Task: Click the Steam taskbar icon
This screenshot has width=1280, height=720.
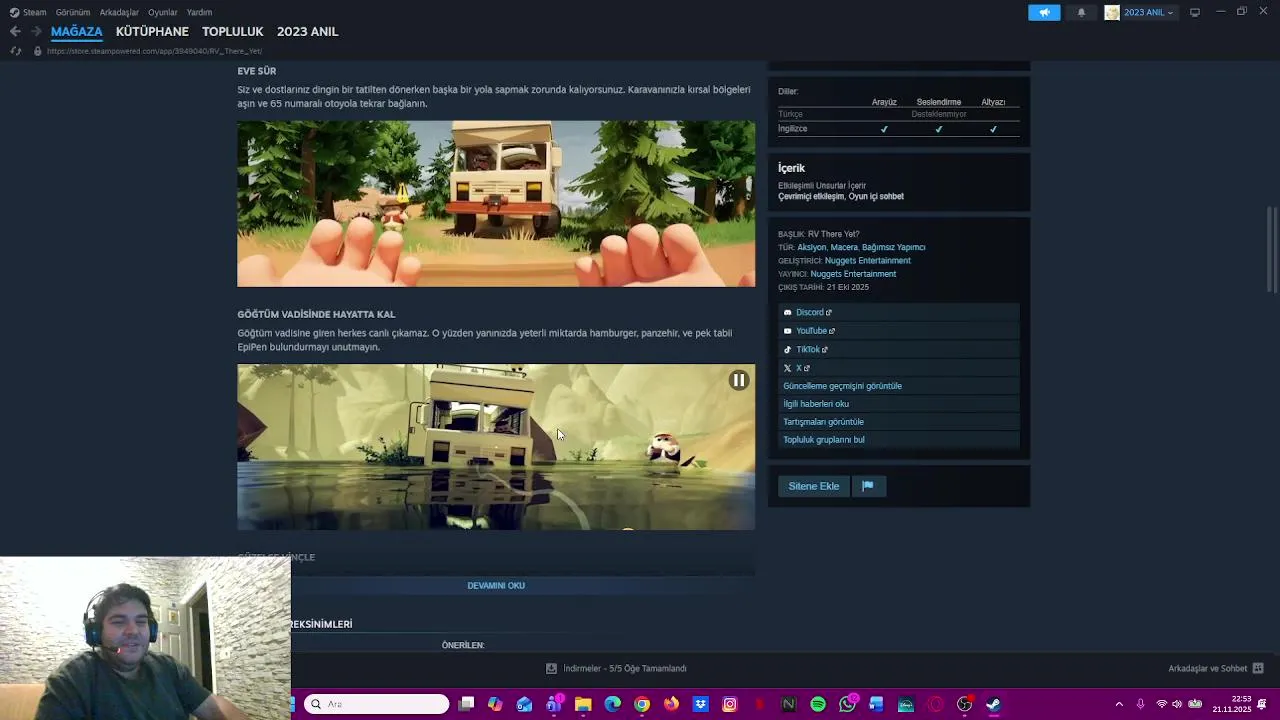Action: [993, 704]
